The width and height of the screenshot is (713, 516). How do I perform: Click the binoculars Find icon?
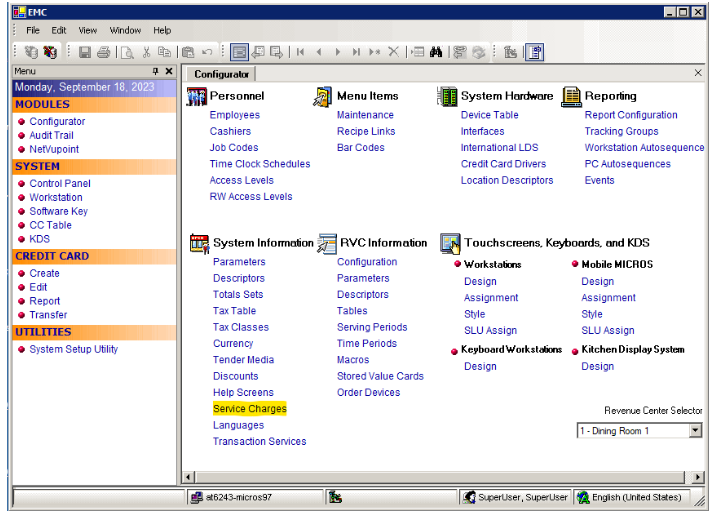[436, 52]
